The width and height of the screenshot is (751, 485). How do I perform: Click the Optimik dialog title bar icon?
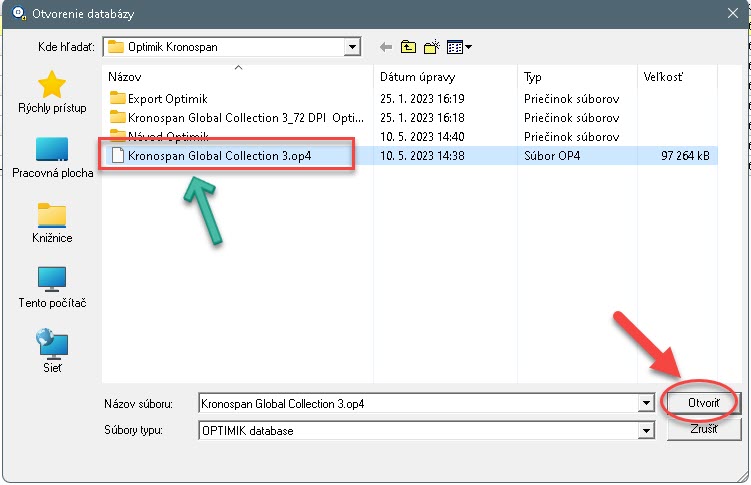[19, 13]
